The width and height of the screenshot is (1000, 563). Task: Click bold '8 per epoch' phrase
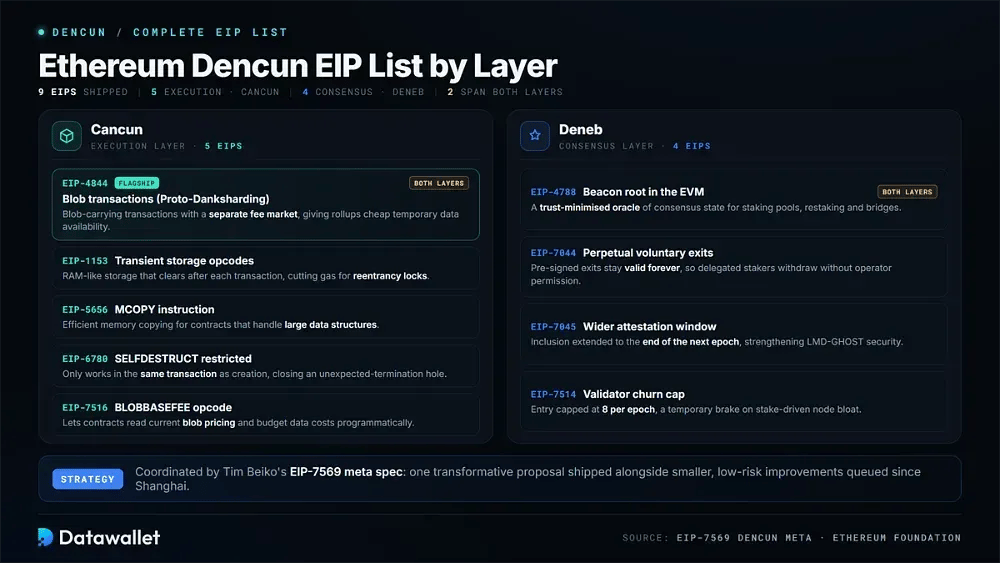(628, 410)
